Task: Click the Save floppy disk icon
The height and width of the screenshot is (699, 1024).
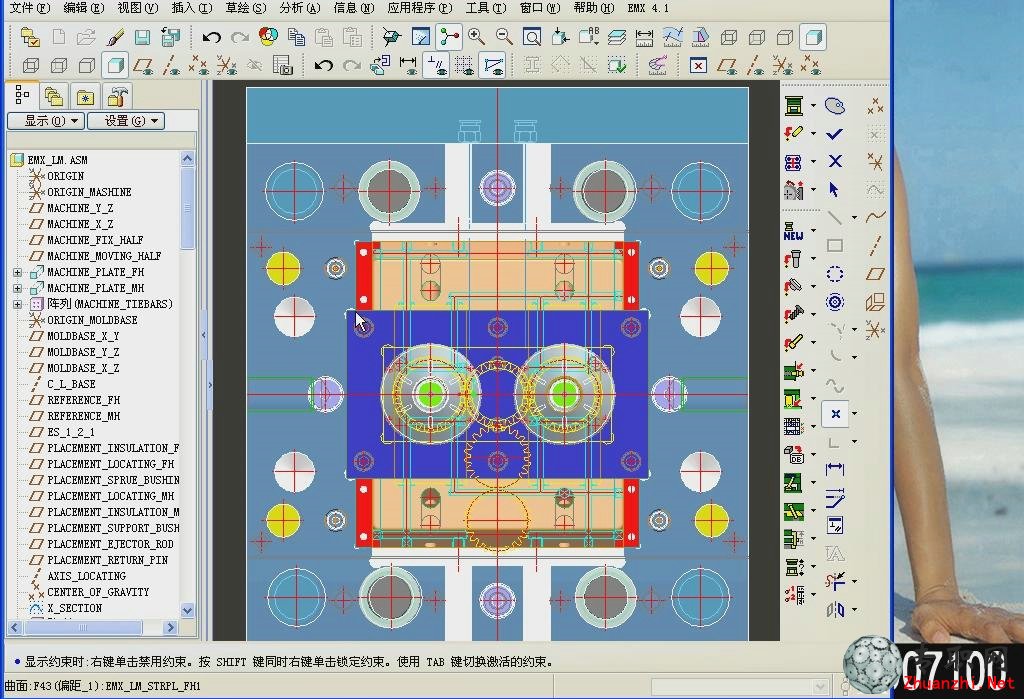Action: tap(142, 37)
